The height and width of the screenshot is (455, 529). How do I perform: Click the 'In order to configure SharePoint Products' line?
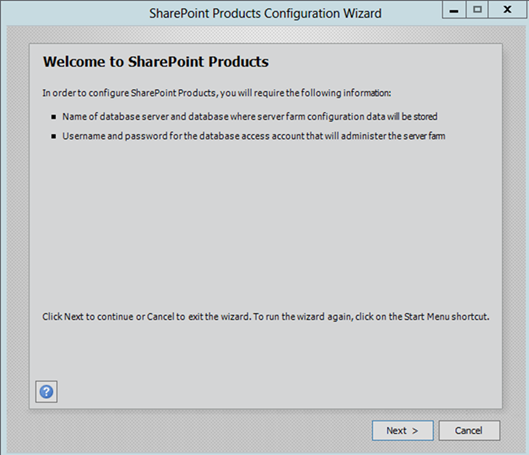point(217,93)
